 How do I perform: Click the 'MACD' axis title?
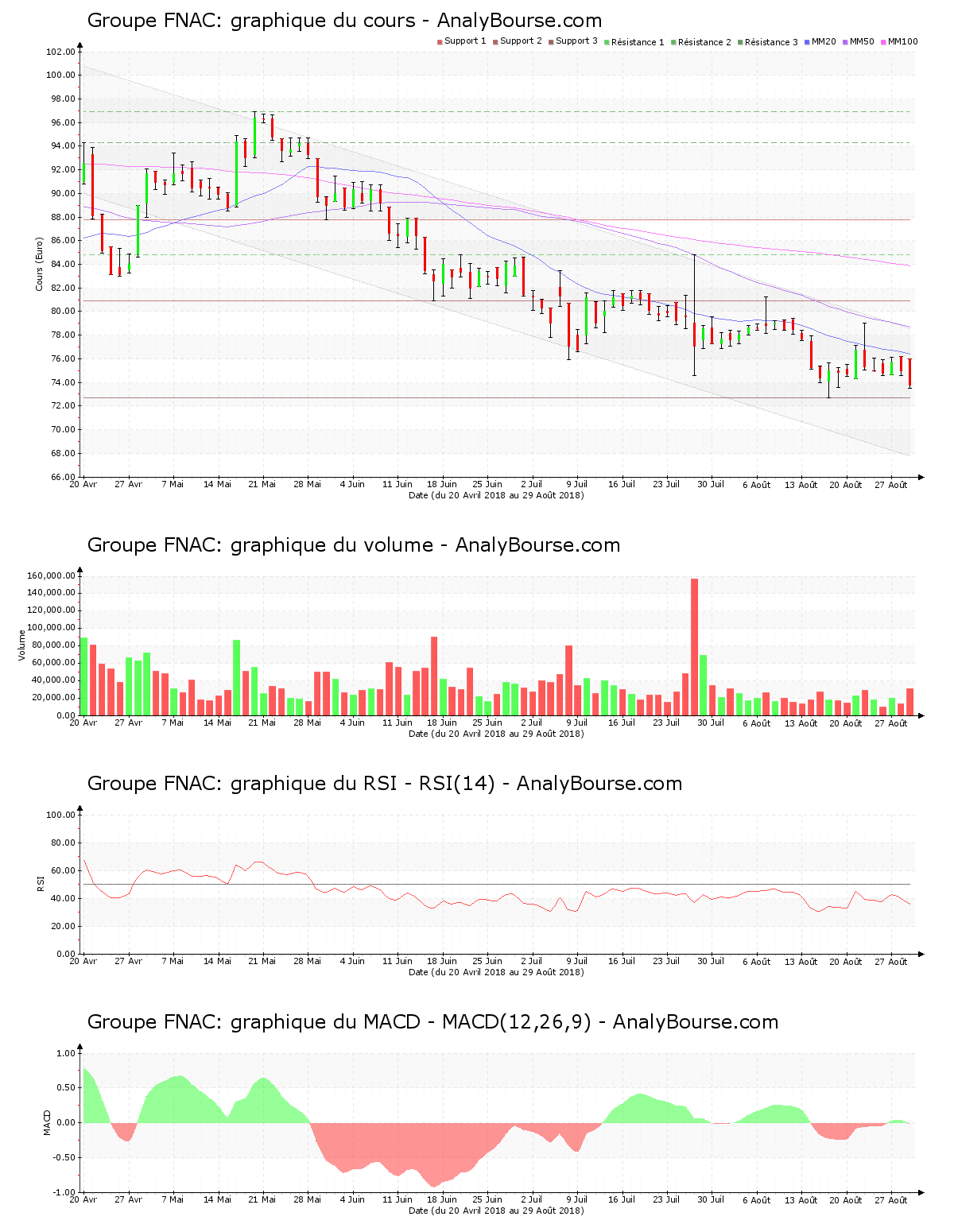(x=47, y=1122)
